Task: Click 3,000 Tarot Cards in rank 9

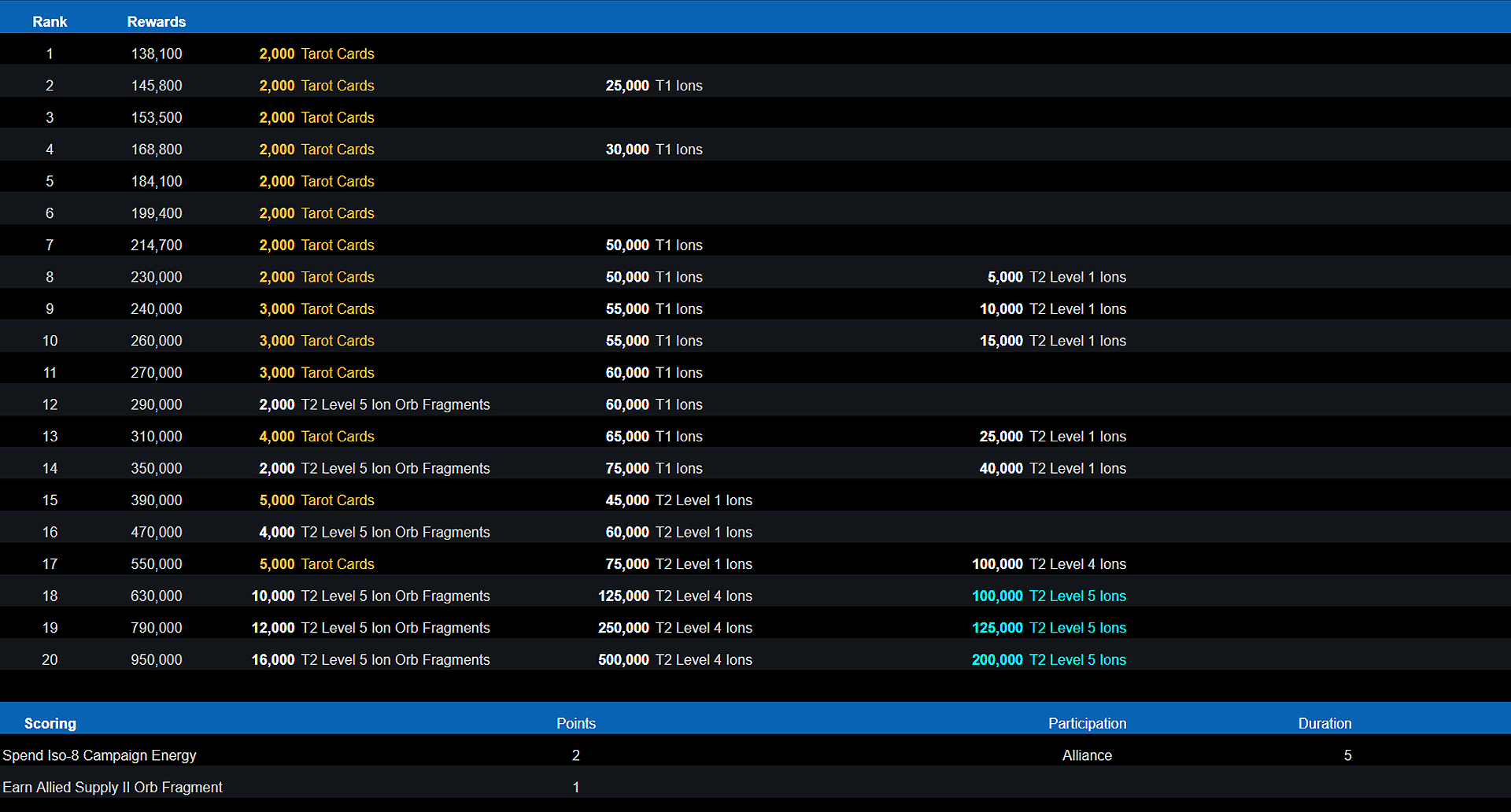Action: pos(316,309)
